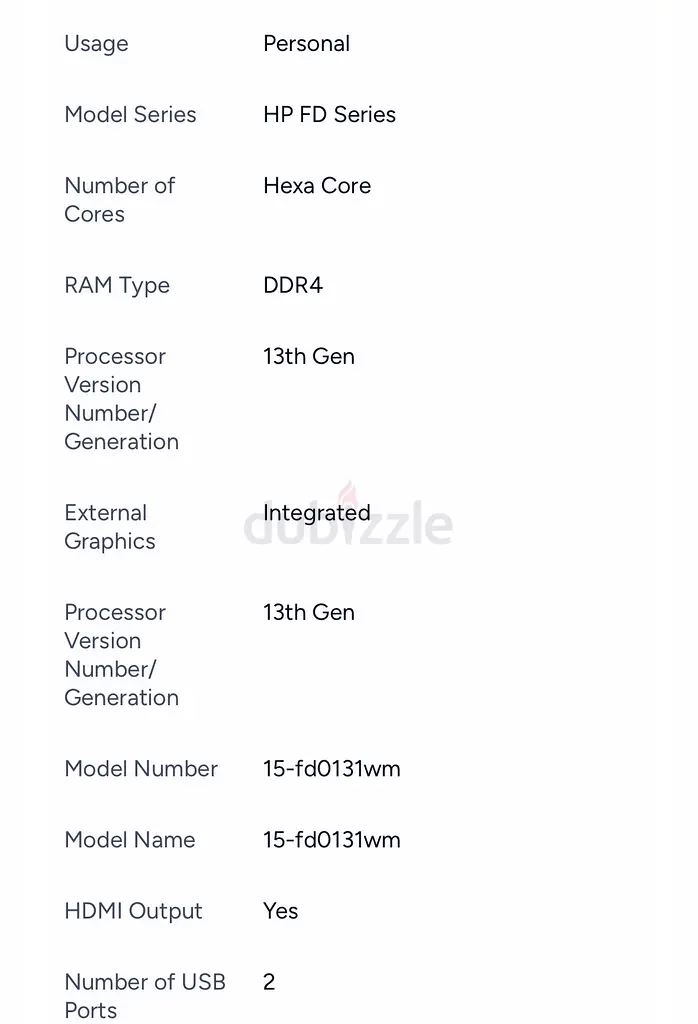Click the first 13th Gen value
698x1024 pixels.
[309, 357]
